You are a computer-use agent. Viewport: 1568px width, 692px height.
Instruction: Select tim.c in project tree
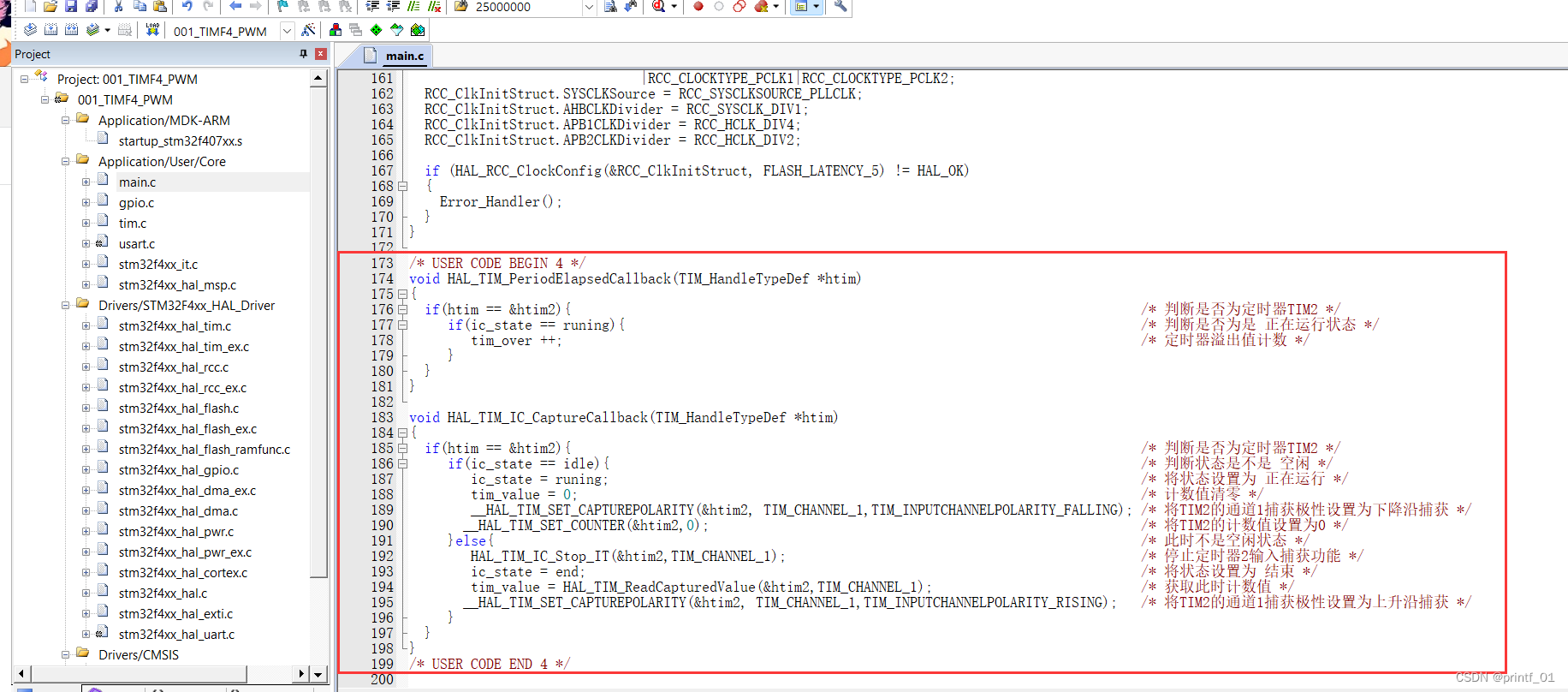click(133, 224)
